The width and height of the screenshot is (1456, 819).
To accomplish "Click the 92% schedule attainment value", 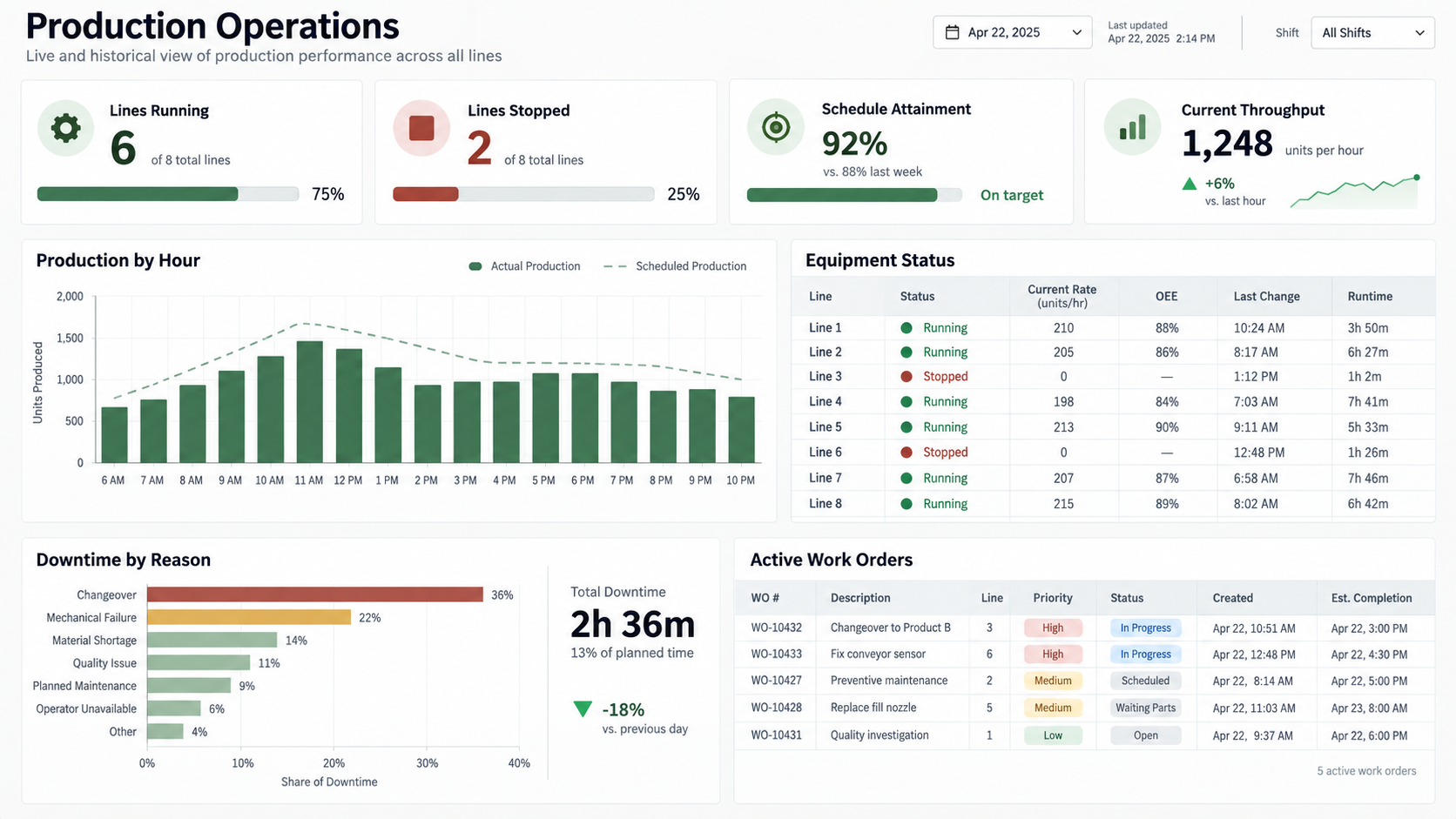I will coord(854,144).
